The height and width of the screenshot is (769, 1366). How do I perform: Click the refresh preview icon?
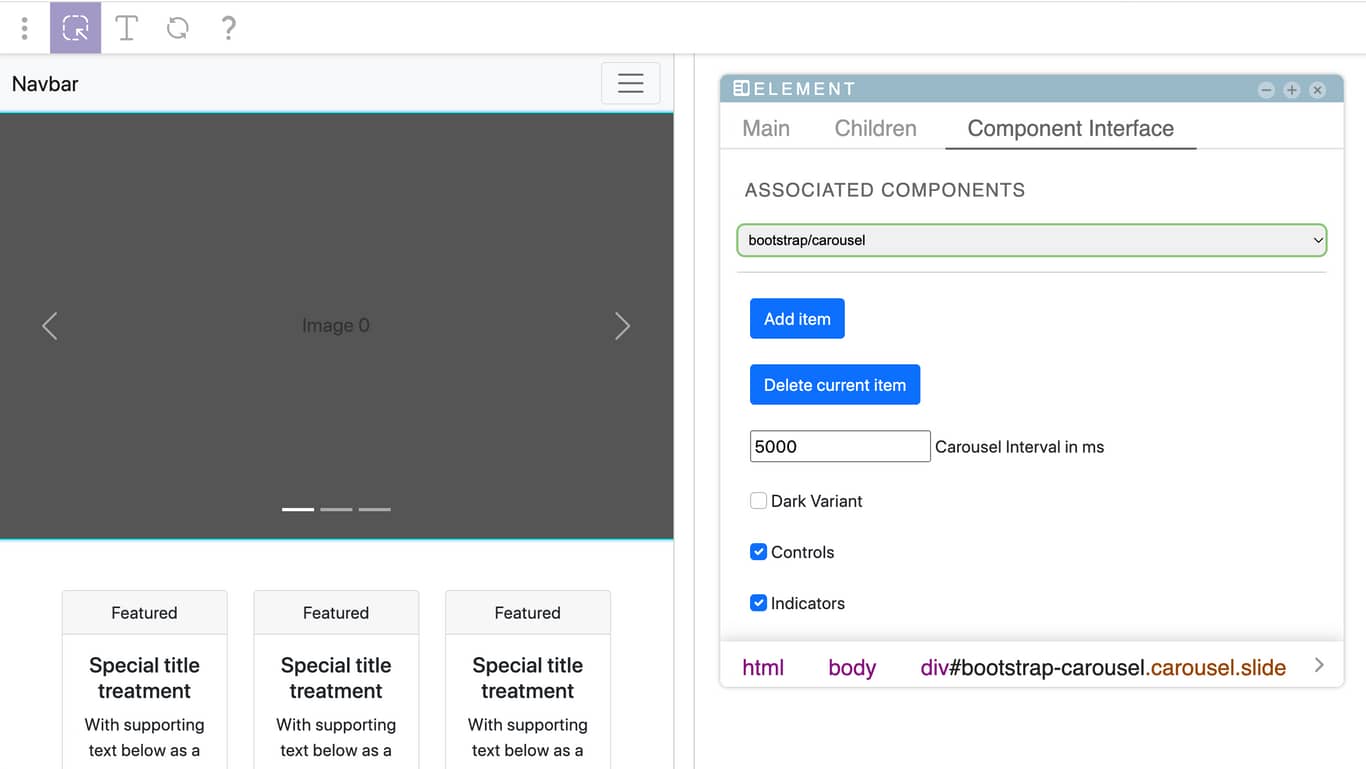click(x=178, y=28)
